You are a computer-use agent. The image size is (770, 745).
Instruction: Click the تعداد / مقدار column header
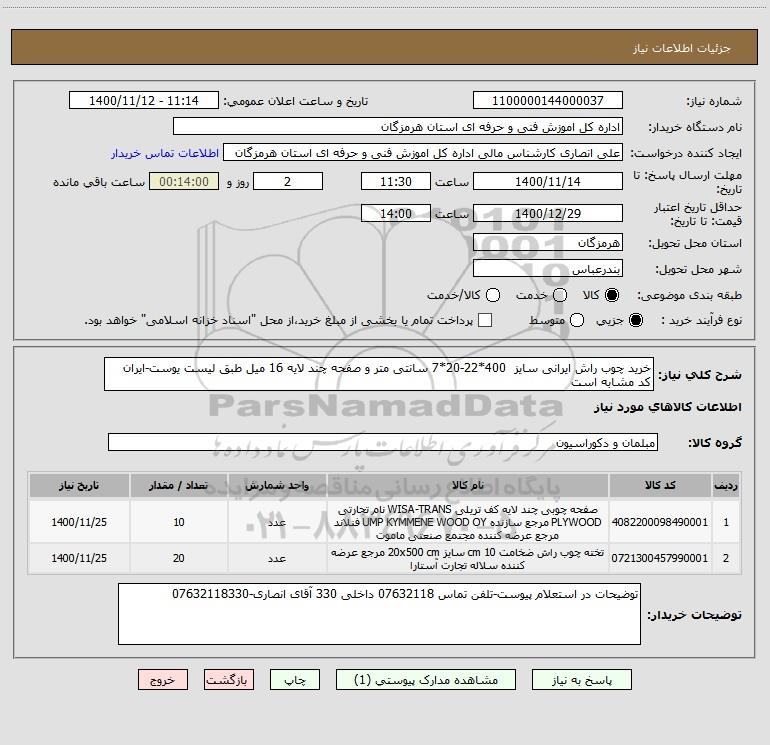coord(179,486)
